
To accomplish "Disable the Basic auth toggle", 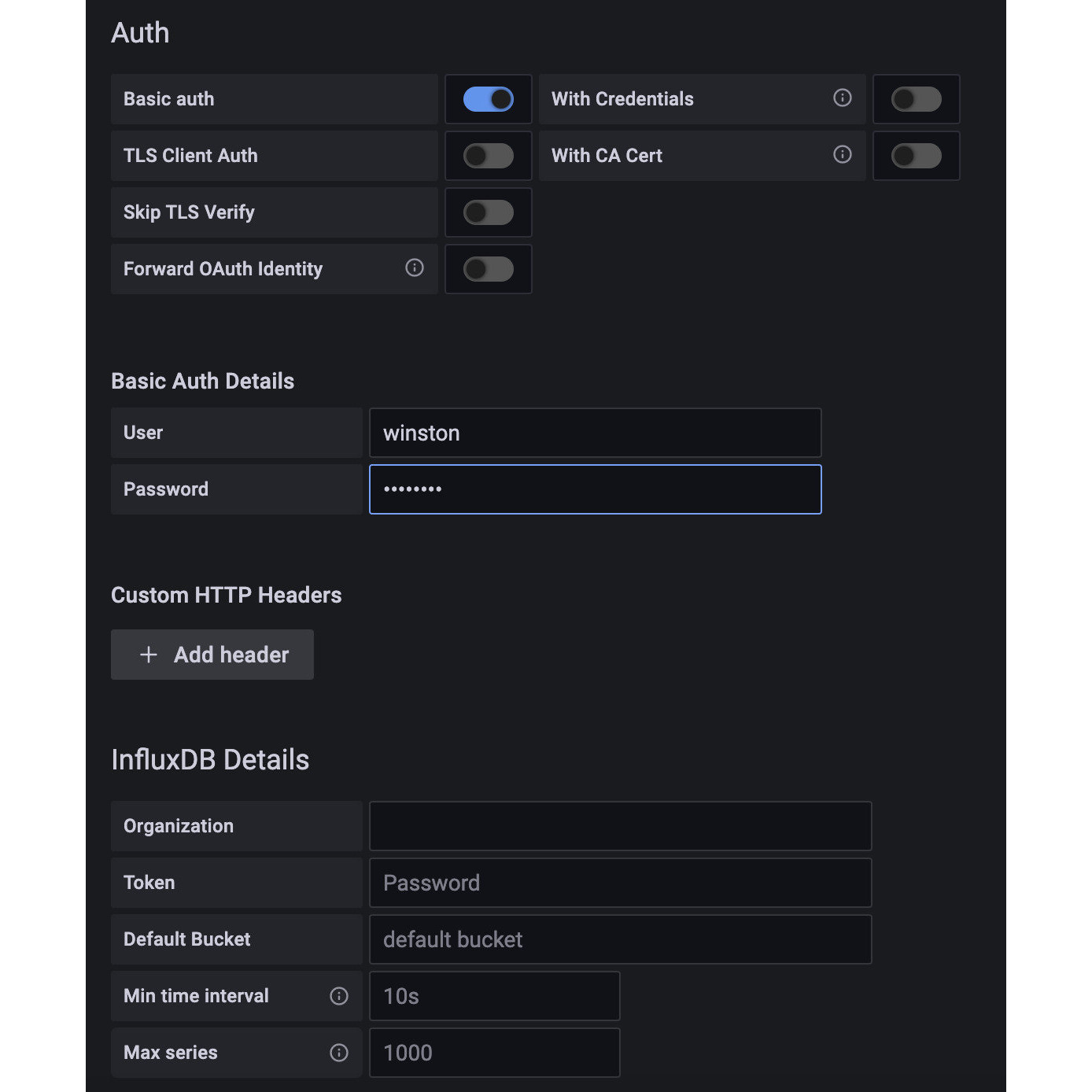I will click(488, 98).
